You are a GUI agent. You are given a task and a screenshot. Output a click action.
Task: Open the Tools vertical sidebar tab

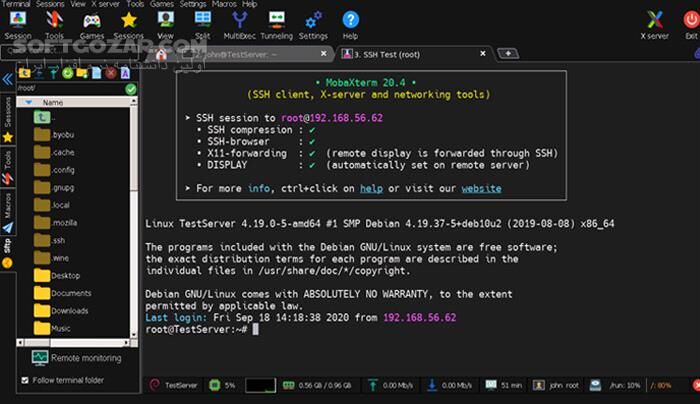point(7,160)
